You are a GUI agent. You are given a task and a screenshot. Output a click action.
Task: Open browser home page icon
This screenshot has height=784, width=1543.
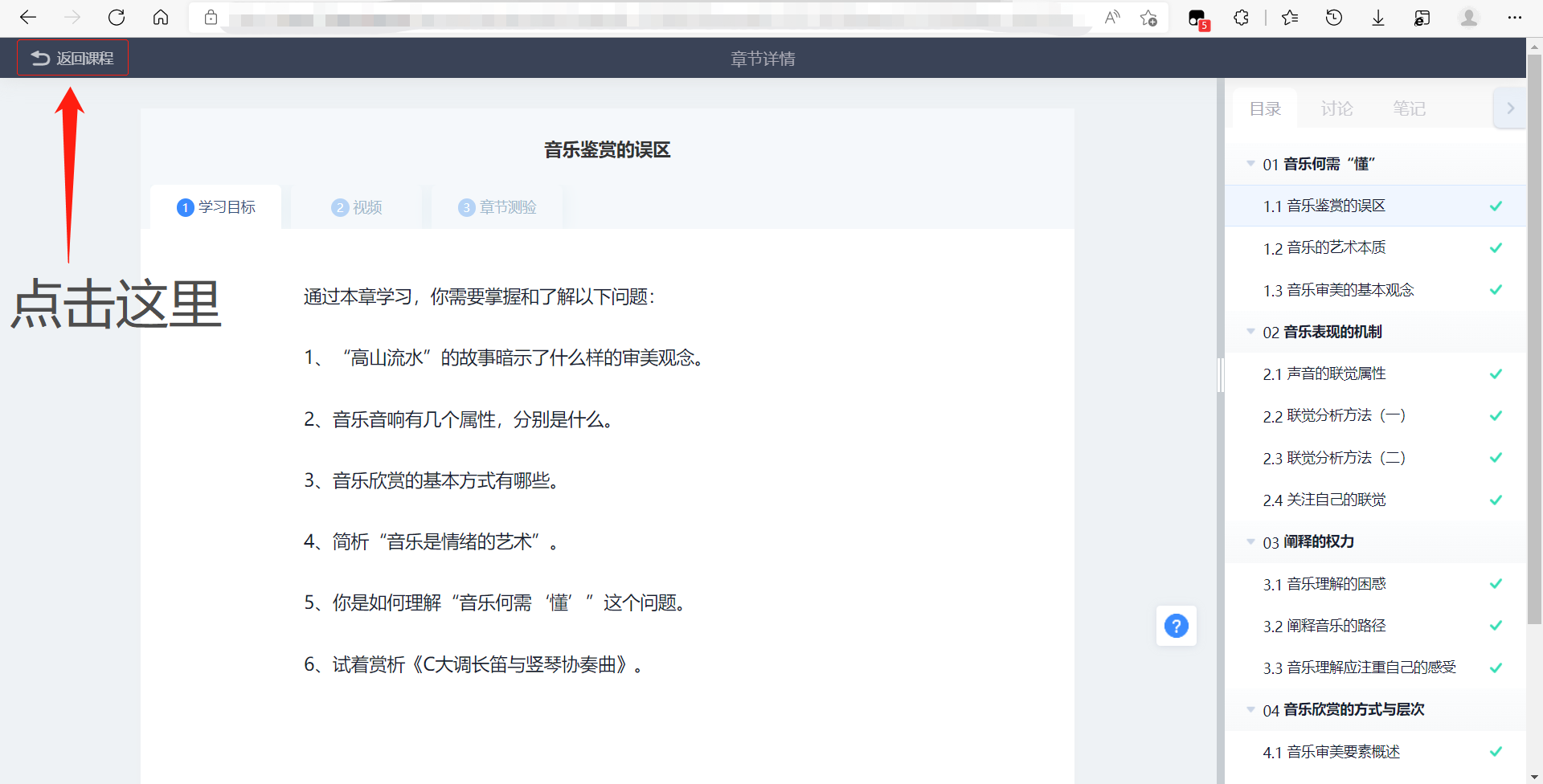pyautogui.click(x=161, y=17)
